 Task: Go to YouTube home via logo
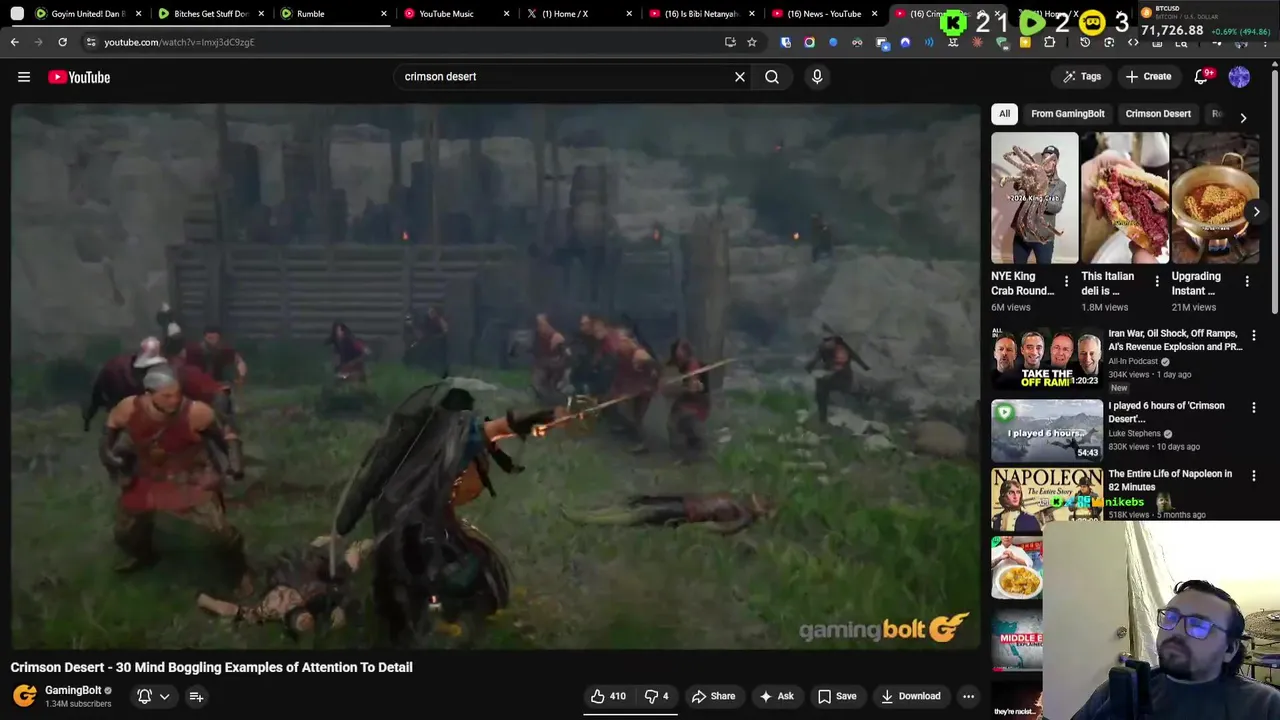[79, 77]
